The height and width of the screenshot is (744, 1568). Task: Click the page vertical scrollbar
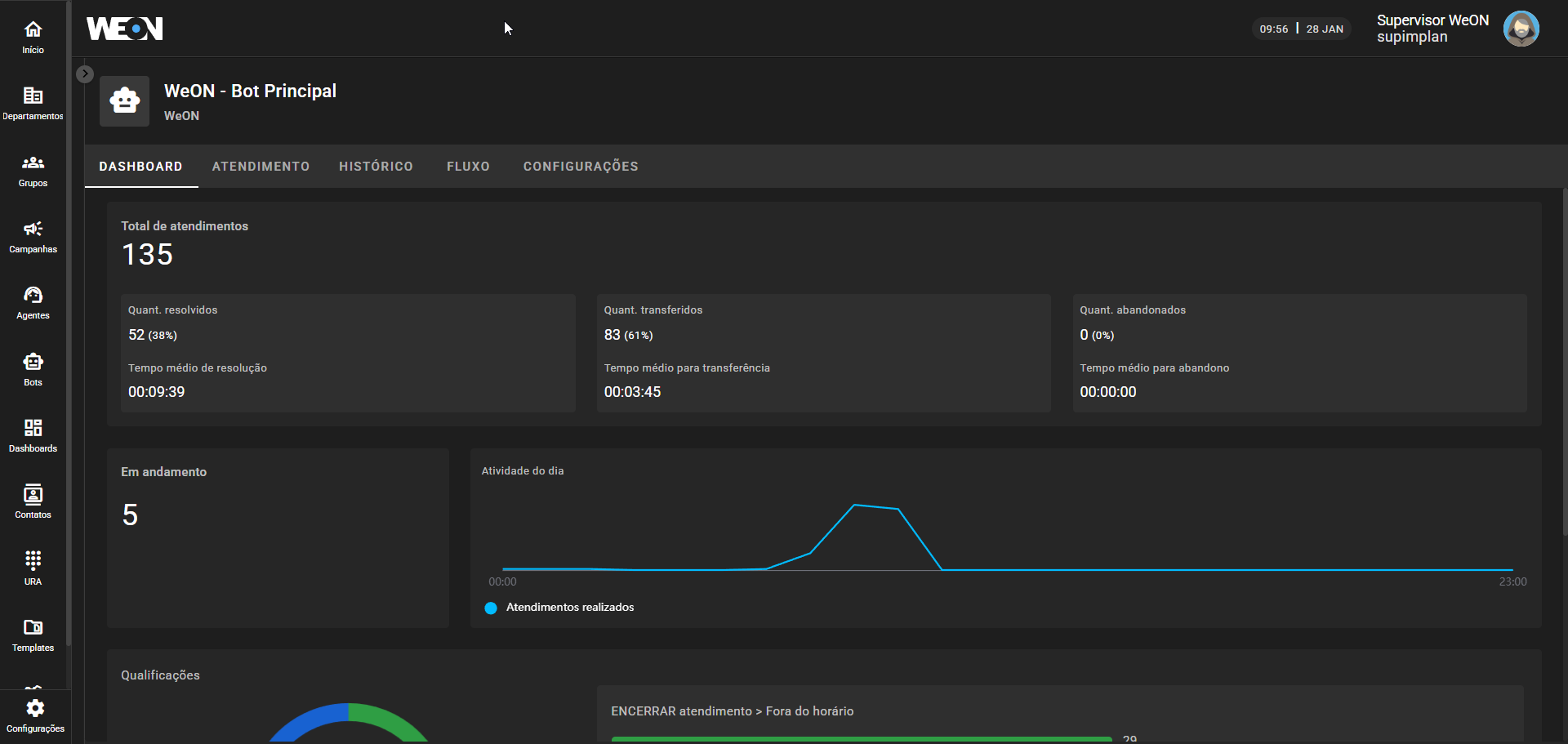tap(1564, 359)
